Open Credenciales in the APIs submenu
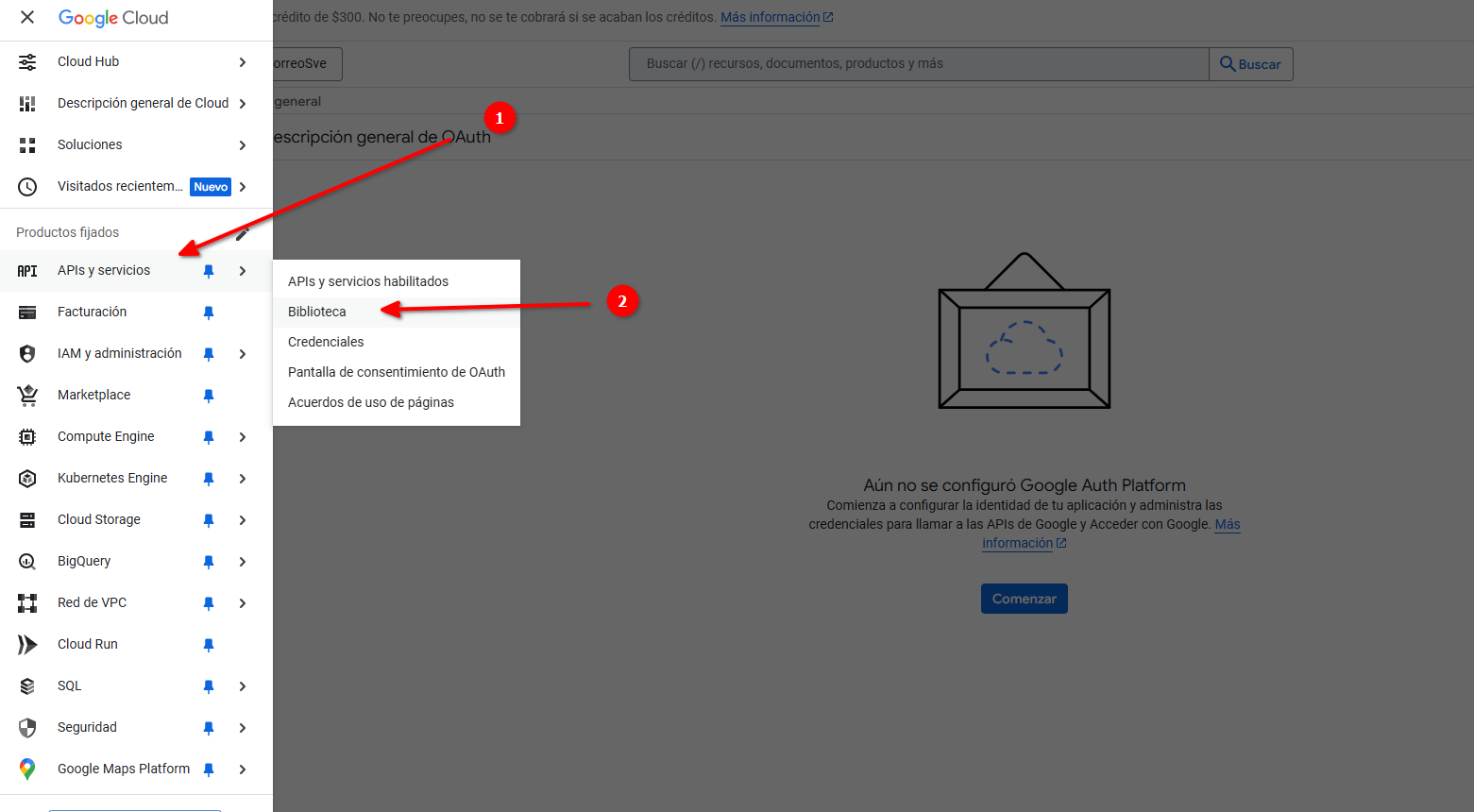The image size is (1474, 812). 326,342
